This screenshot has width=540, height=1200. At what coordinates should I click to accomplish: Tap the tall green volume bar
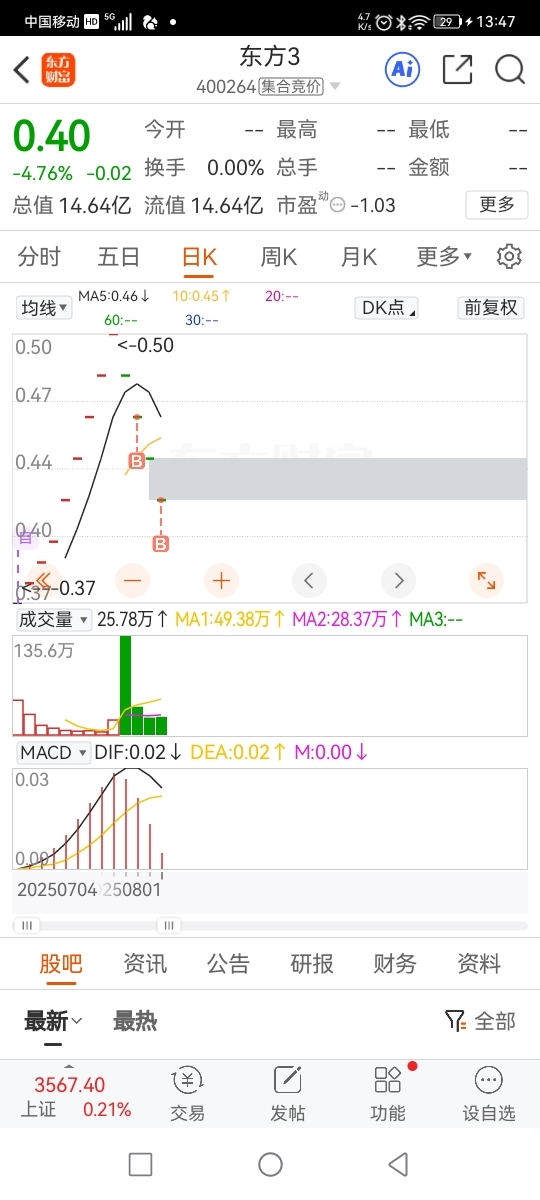point(125,685)
